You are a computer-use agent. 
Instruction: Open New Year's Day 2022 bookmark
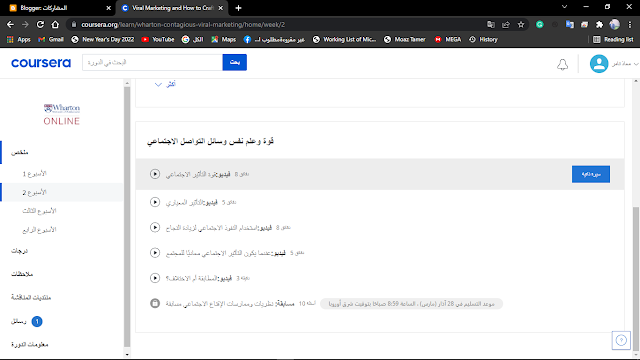click(103, 40)
